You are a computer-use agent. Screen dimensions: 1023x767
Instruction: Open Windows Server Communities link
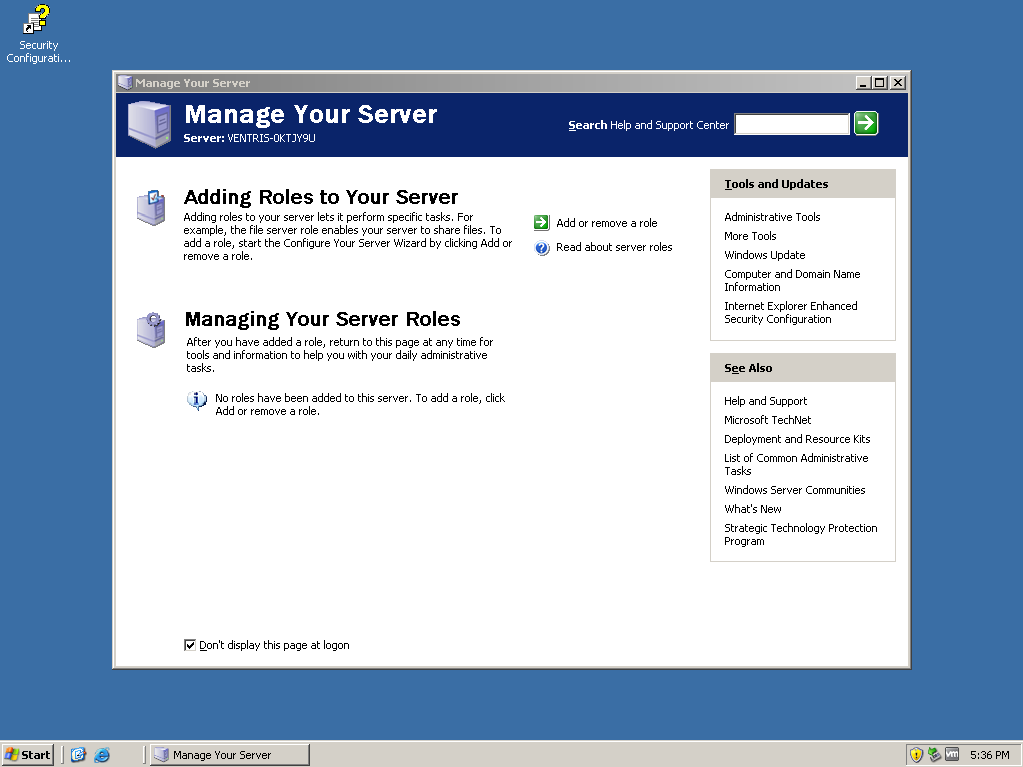coord(795,490)
